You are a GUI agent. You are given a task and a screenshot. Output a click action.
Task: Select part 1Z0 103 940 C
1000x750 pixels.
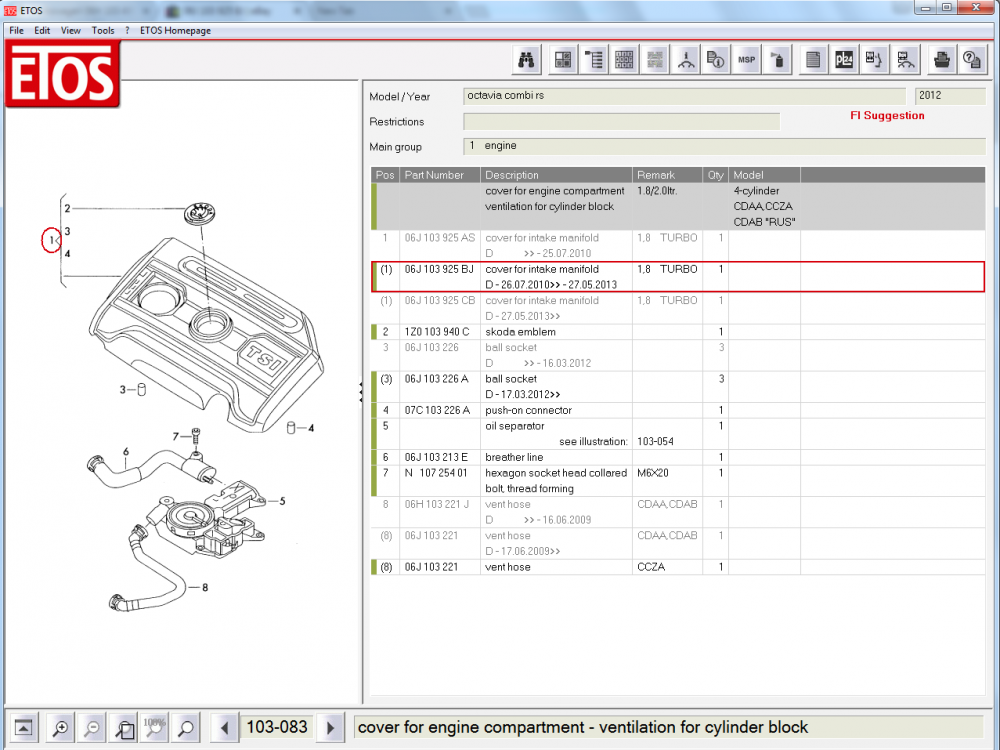tap(437, 332)
